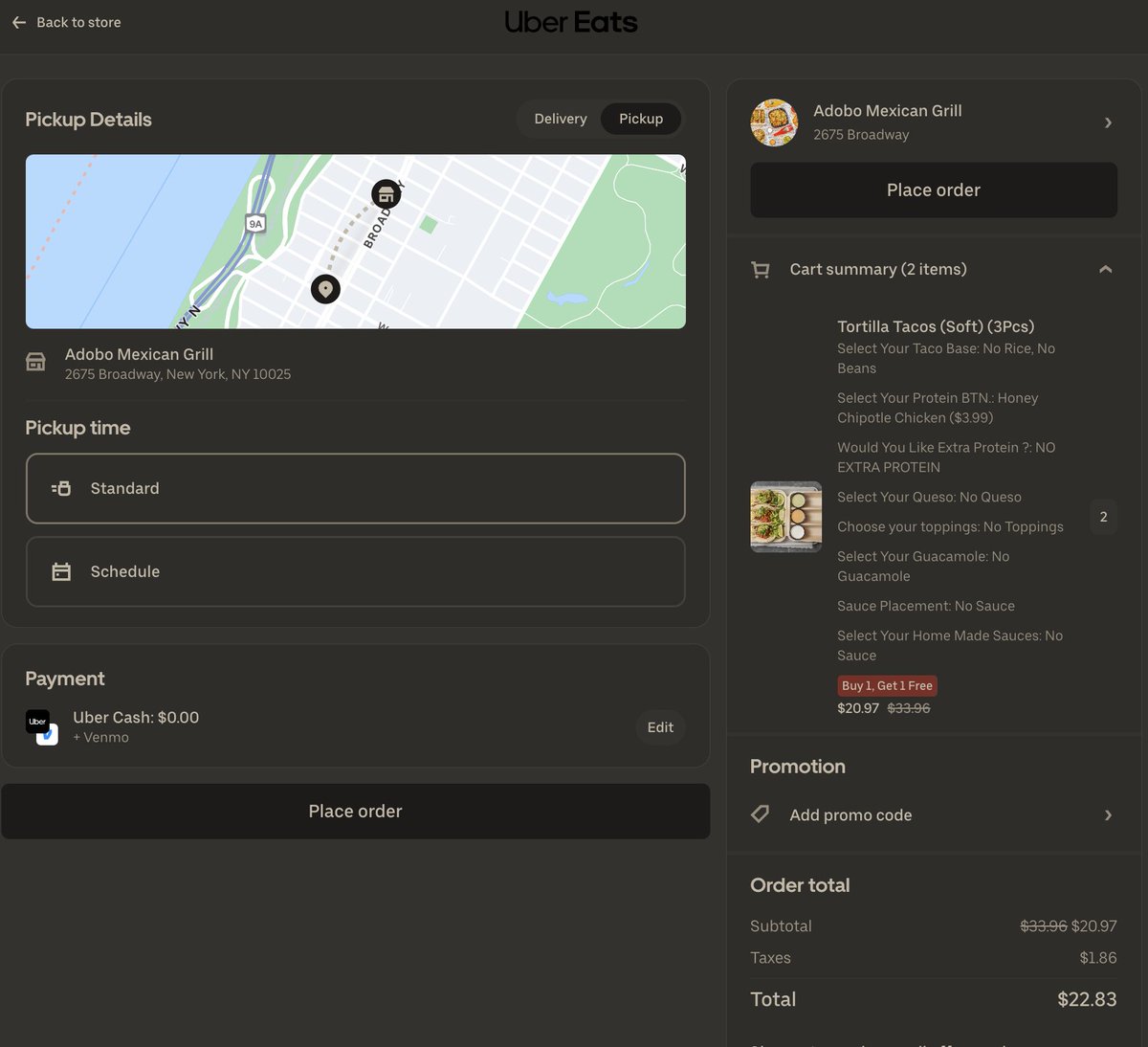The width and height of the screenshot is (1148, 1047).
Task: Collapse the Cart summary section
Action: coord(1106,270)
